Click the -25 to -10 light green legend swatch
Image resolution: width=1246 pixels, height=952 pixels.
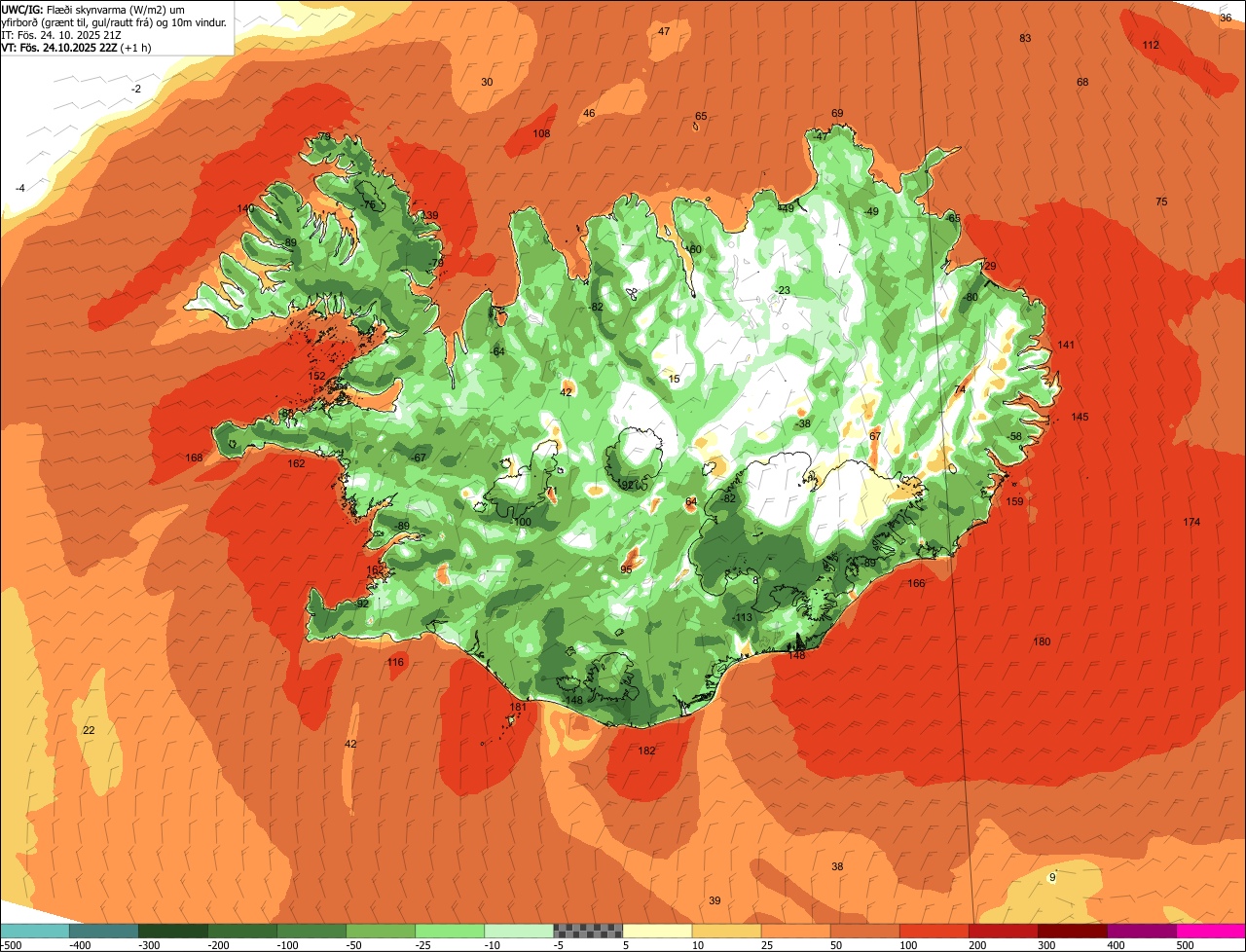point(449,931)
